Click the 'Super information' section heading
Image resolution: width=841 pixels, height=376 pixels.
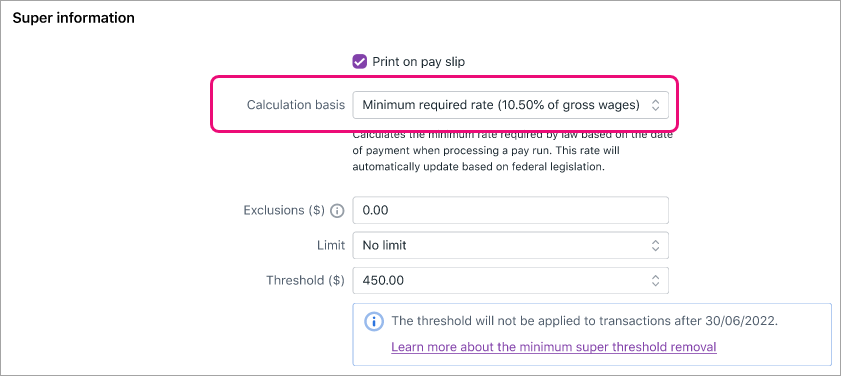73,18
